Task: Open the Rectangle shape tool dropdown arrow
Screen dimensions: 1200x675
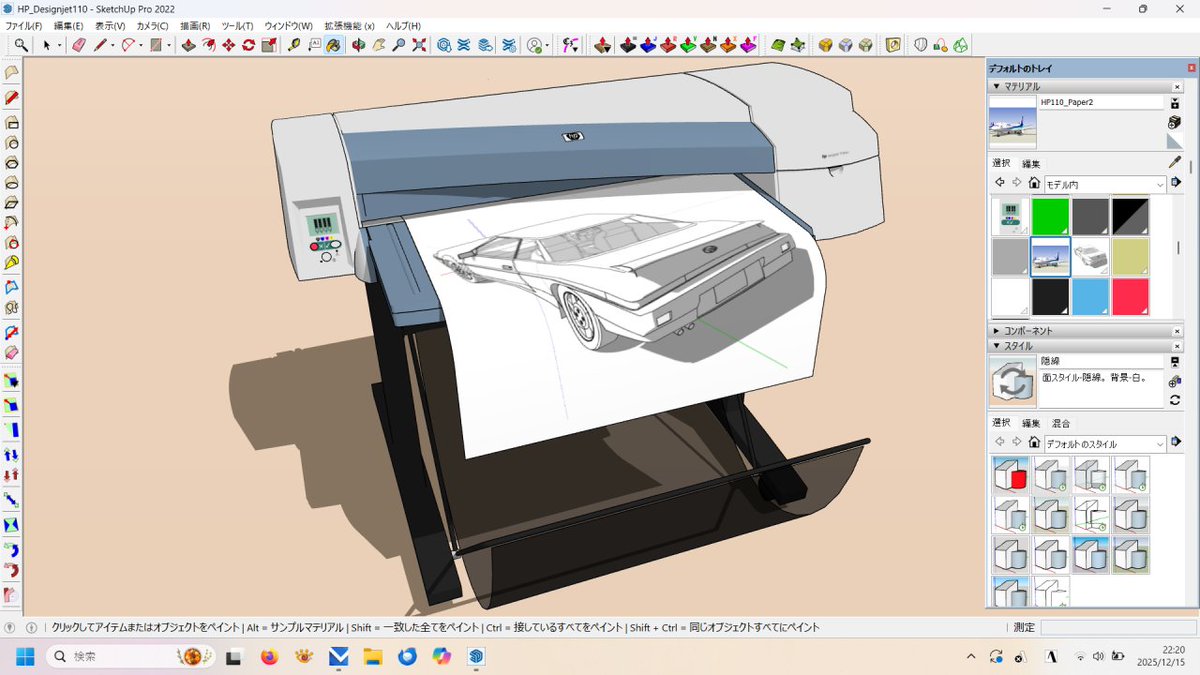Action: [x=169, y=45]
